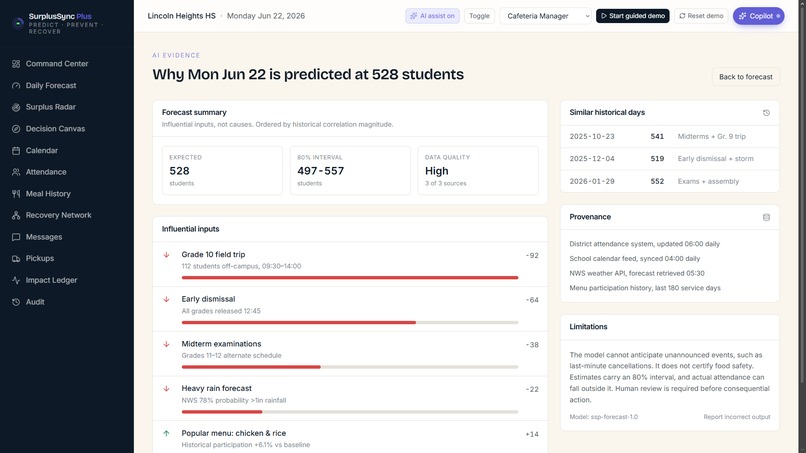
Task: Click the +14 impact value
Action: click(532, 434)
